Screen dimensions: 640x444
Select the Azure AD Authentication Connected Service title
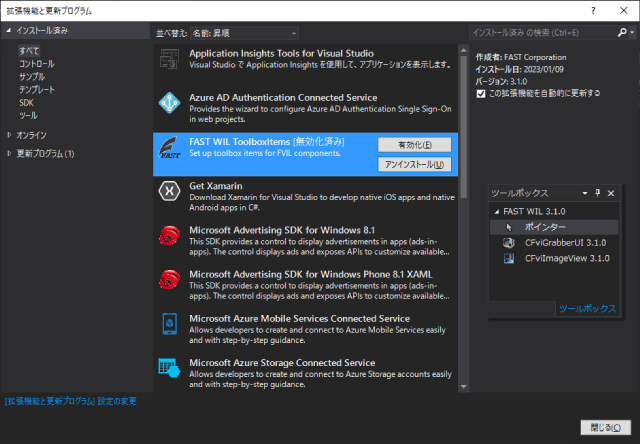coord(283,98)
